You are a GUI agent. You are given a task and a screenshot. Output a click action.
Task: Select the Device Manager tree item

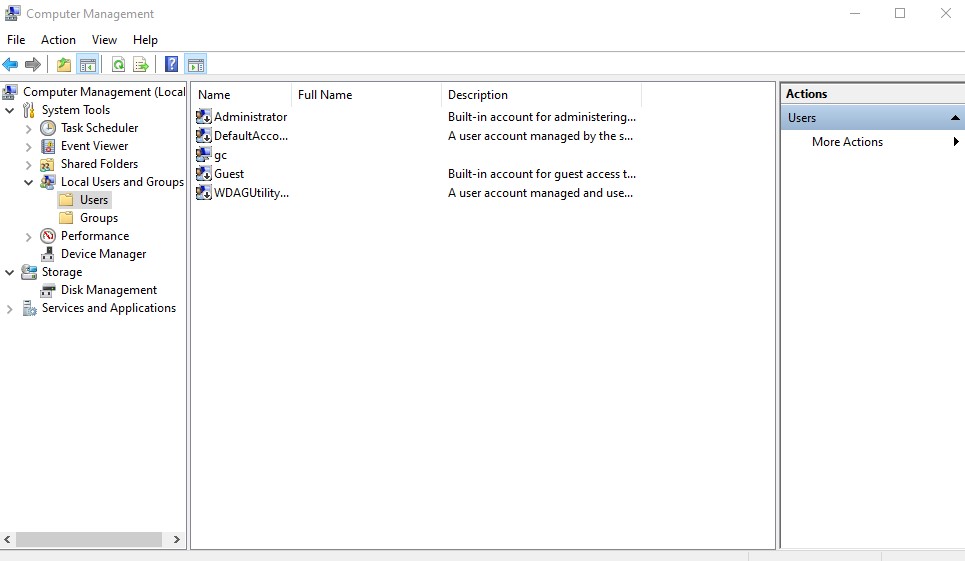click(x=103, y=254)
